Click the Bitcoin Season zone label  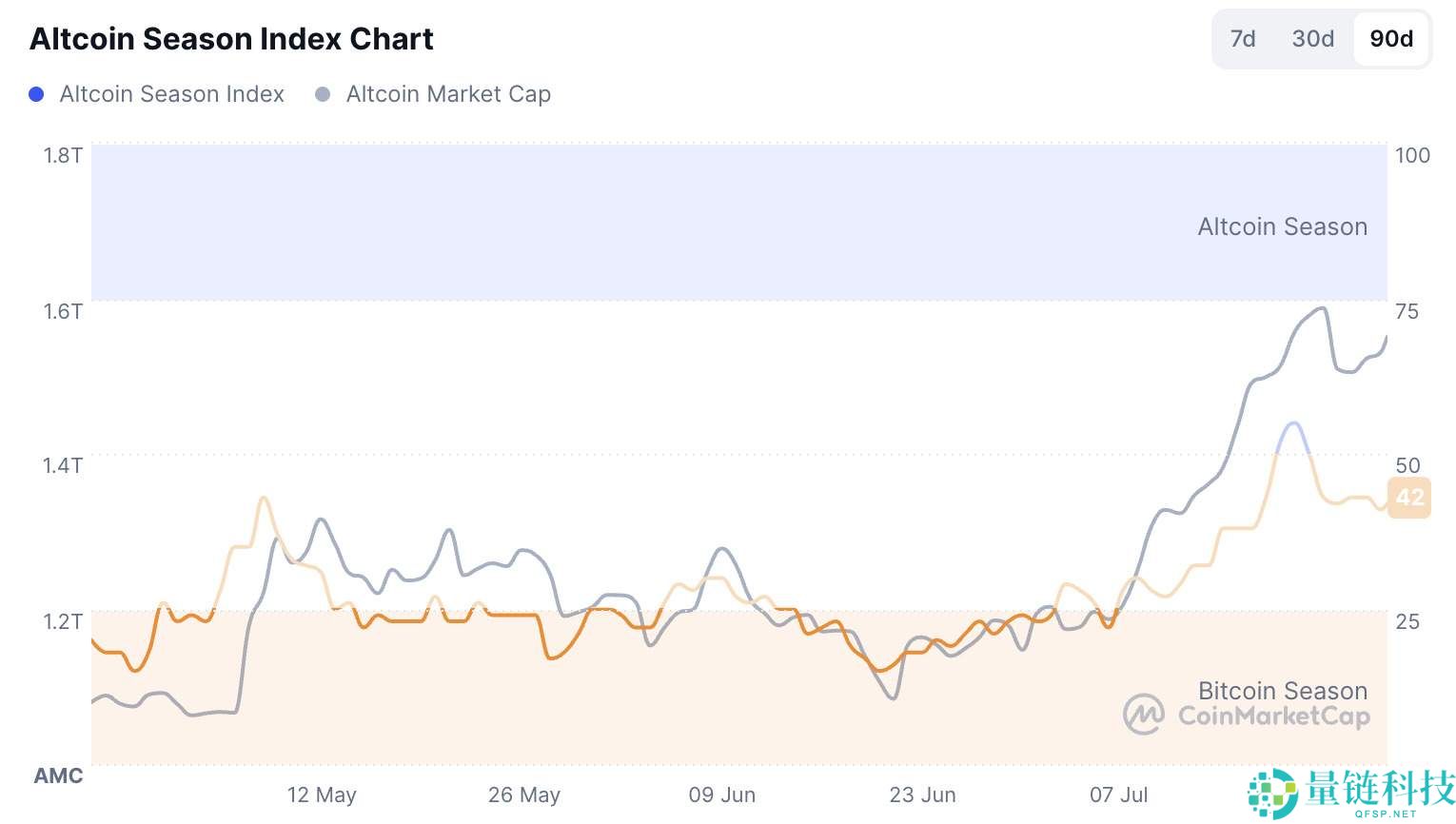point(1282,690)
